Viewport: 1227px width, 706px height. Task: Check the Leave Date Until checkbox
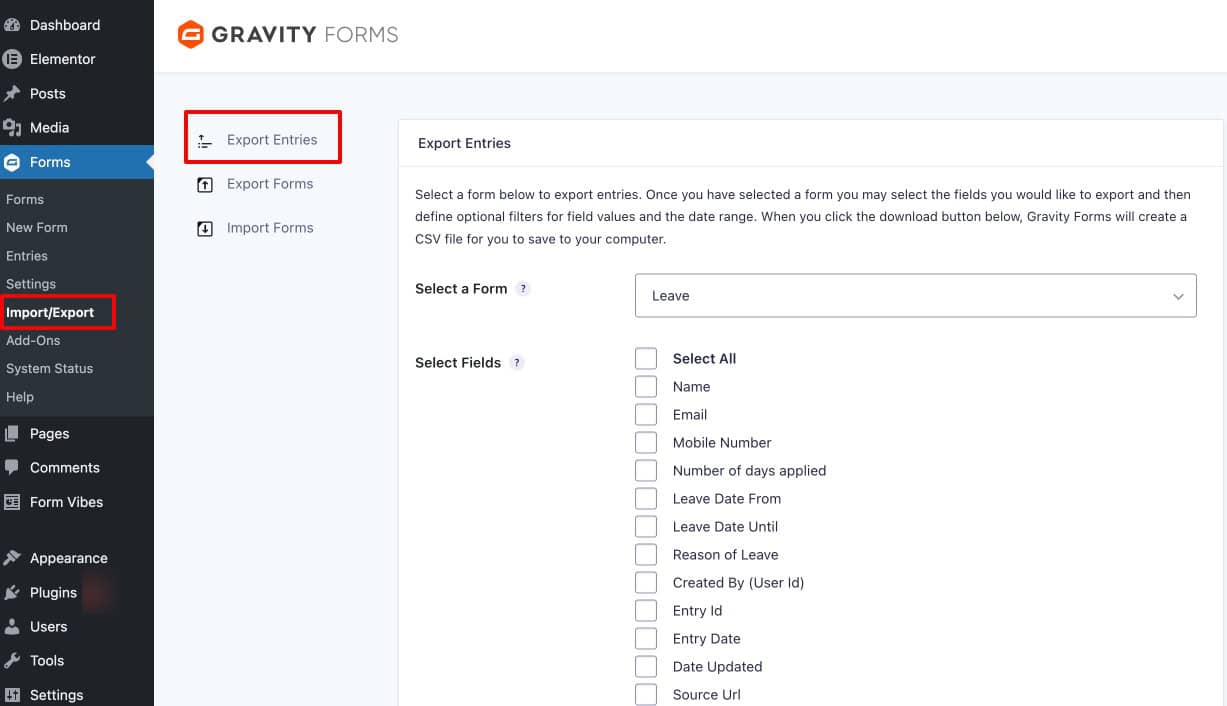tap(646, 526)
